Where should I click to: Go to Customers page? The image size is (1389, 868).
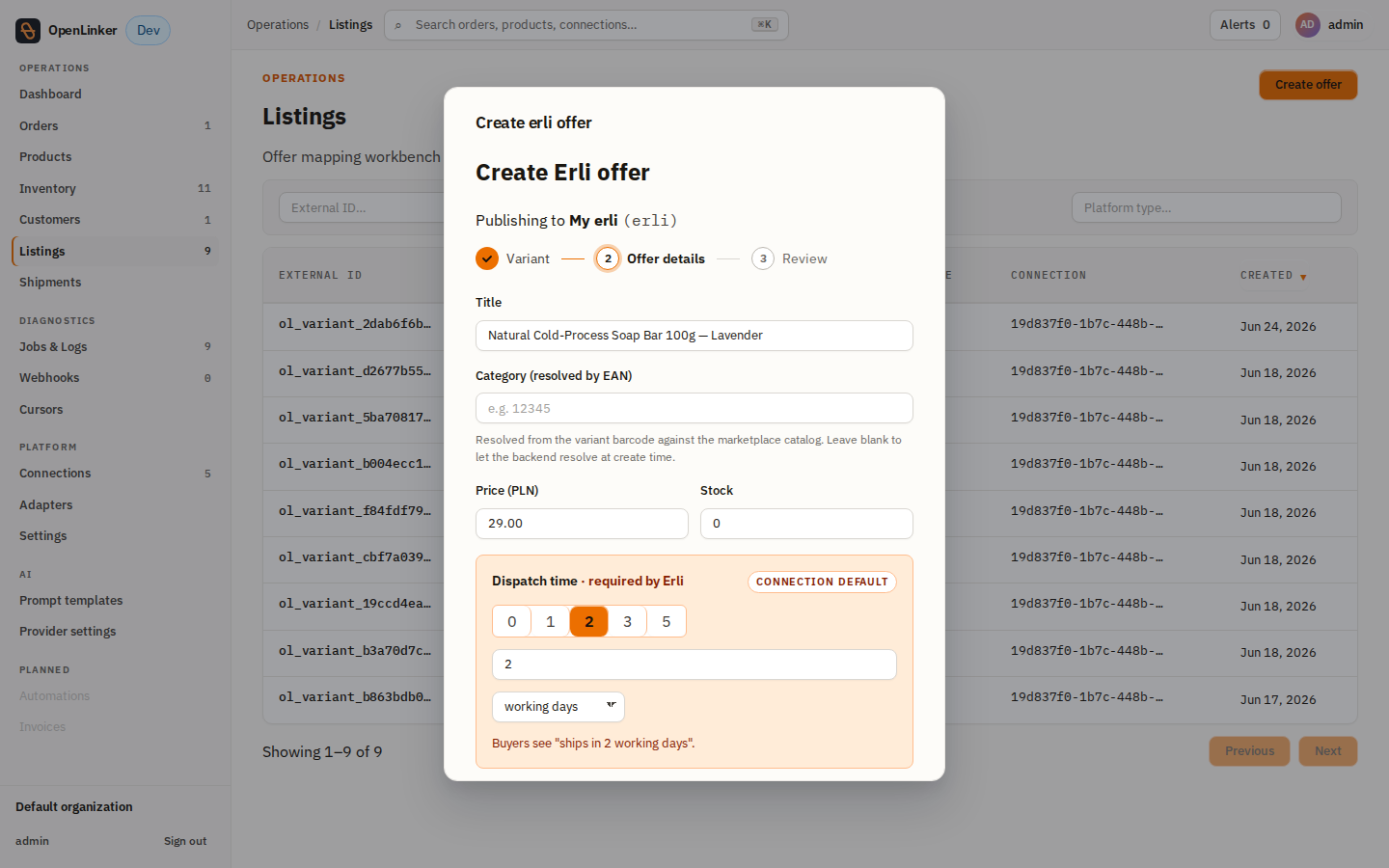pyautogui.click(x=115, y=220)
